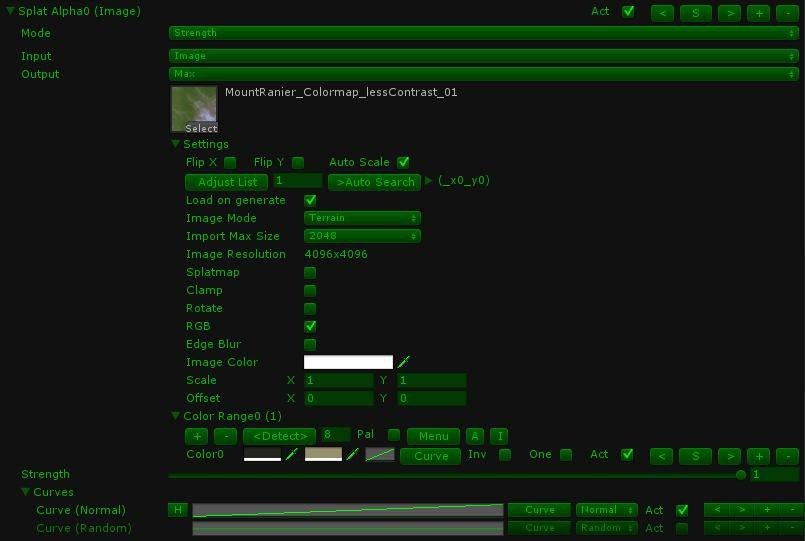Viewport: 805px width, 541px height.
Task: Expand the arrow beside (_x0_y0)
Action: pos(429,180)
